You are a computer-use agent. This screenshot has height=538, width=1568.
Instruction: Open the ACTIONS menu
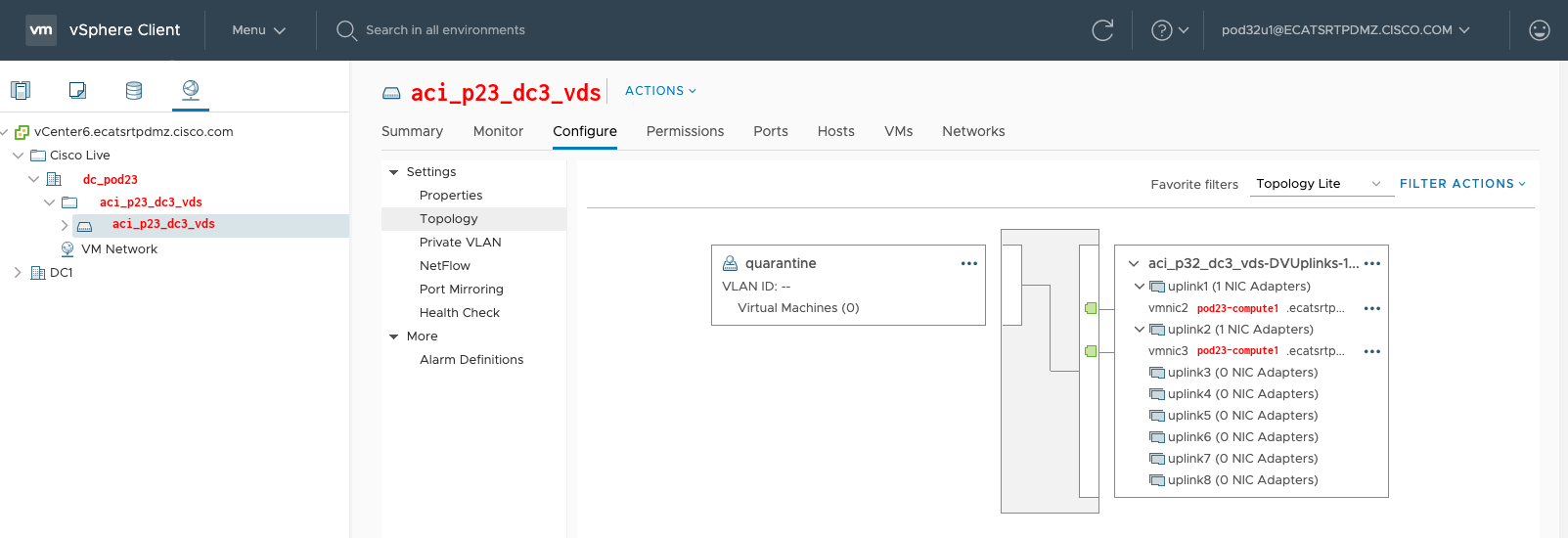click(661, 91)
